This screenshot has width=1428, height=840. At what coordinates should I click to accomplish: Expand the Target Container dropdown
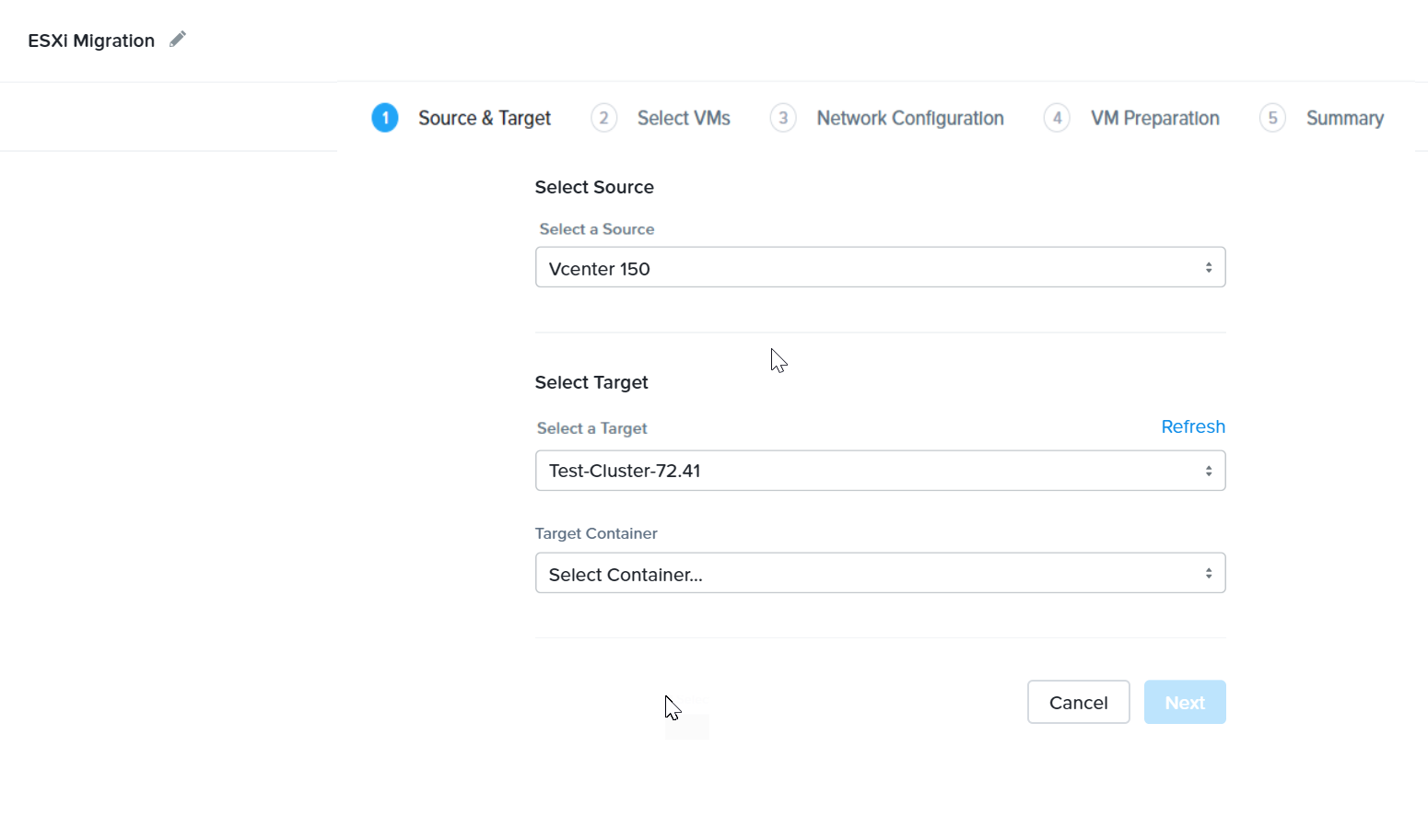coord(880,574)
